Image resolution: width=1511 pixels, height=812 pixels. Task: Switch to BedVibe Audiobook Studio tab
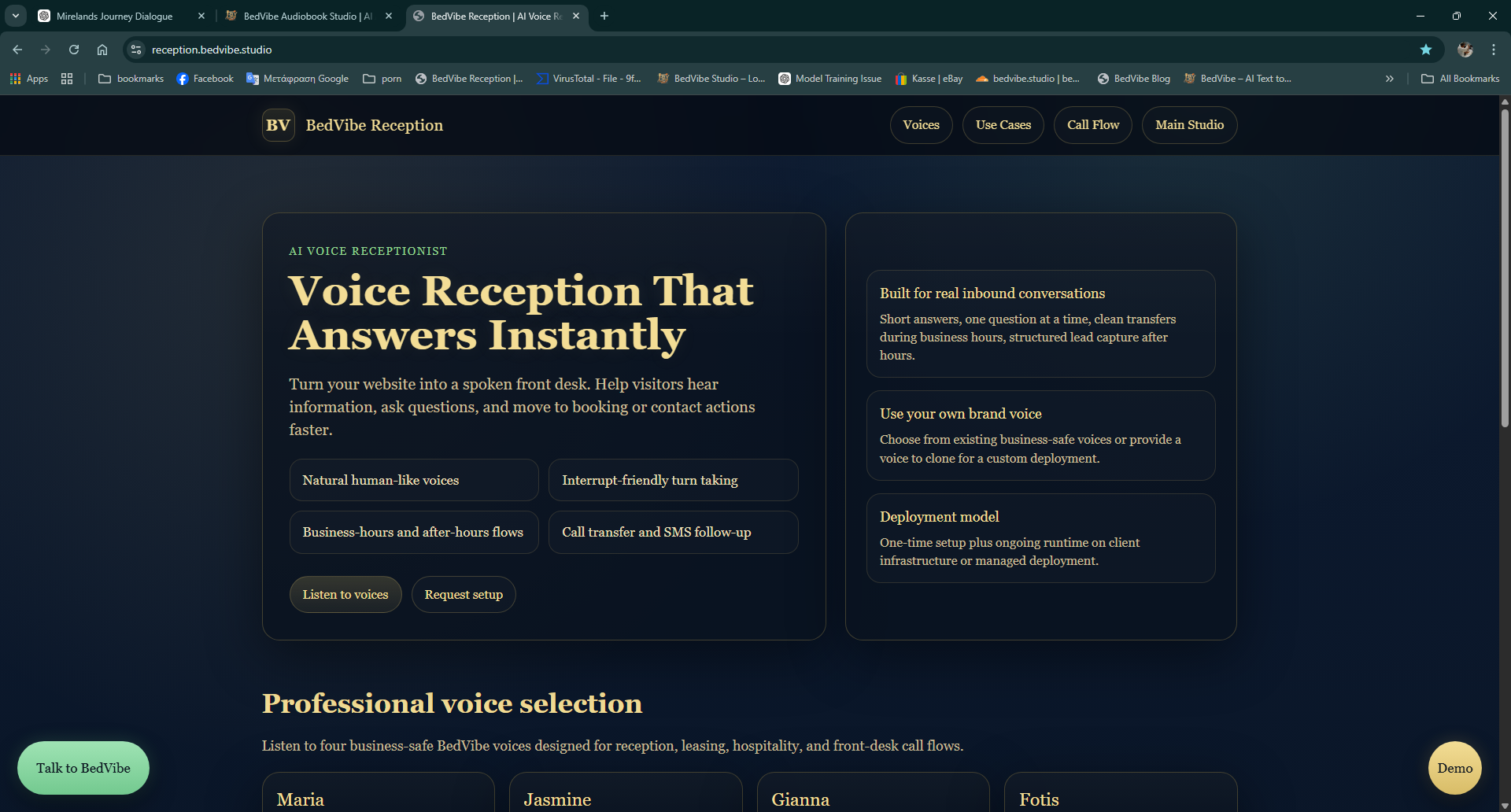coord(299,16)
